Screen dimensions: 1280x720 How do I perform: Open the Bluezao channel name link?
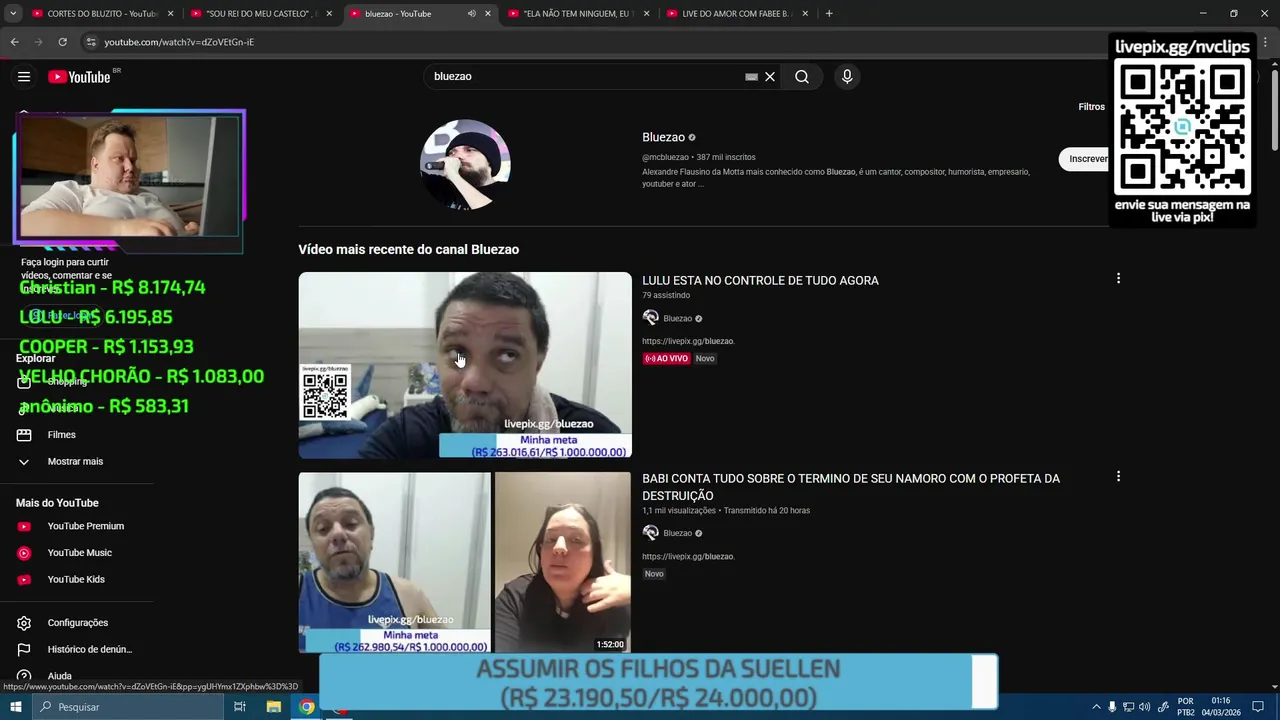(x=663, y=137)
